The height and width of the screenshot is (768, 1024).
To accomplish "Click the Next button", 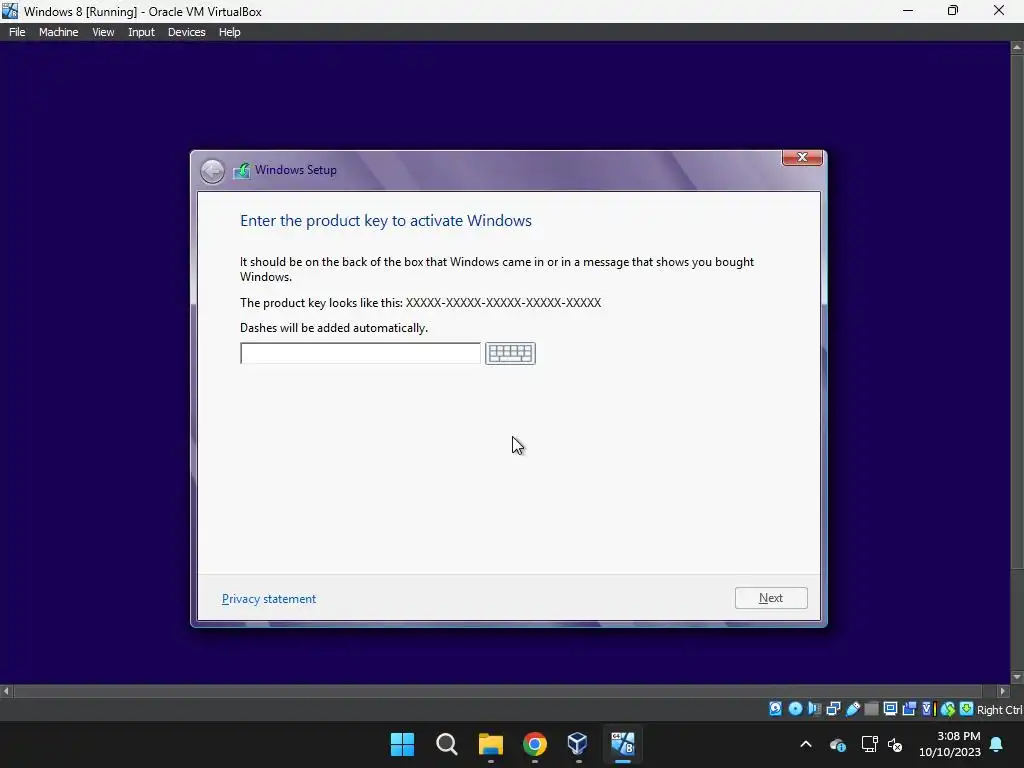I will click(x=771, y=598).
